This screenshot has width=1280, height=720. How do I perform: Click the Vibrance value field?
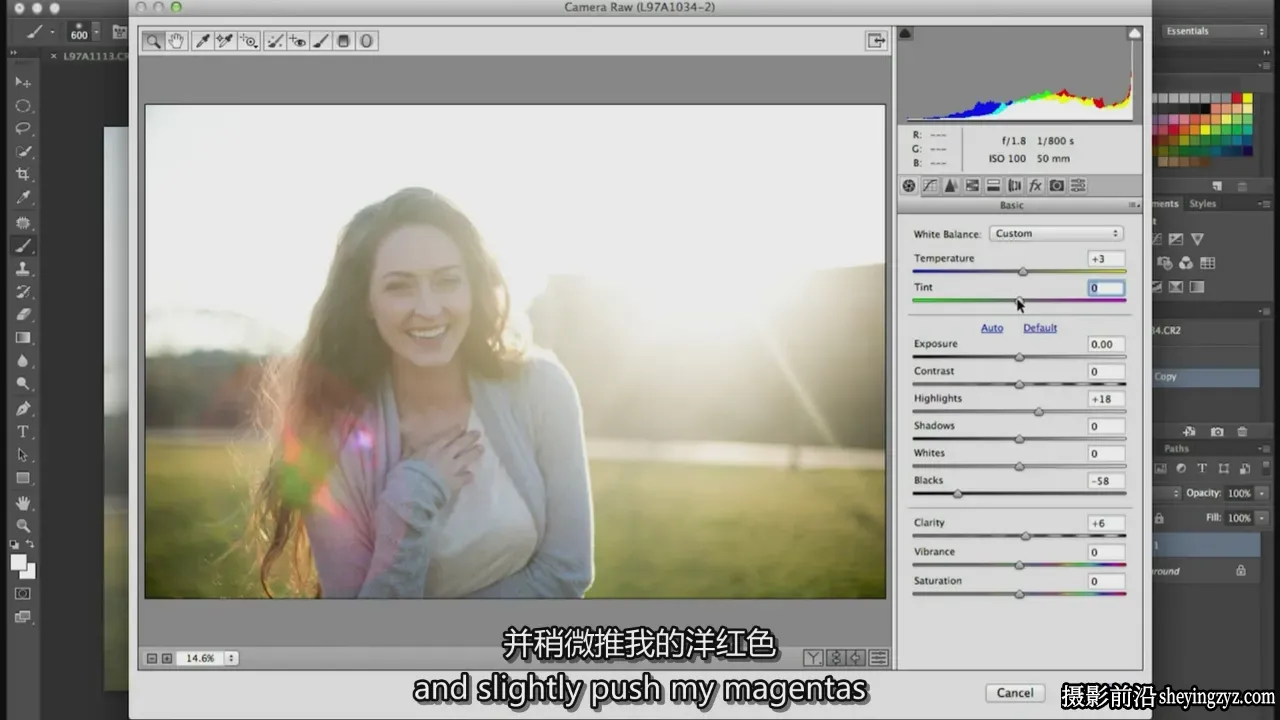pyautogui.click(x=1106, y=552)
